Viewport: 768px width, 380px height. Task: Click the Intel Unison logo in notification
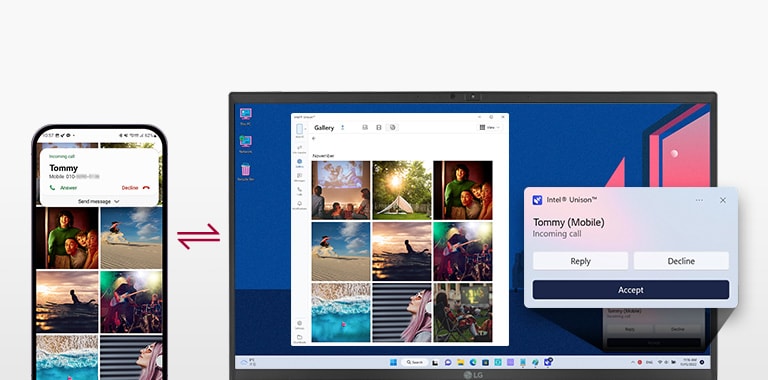pyautogui.click(x=537, y=200)
